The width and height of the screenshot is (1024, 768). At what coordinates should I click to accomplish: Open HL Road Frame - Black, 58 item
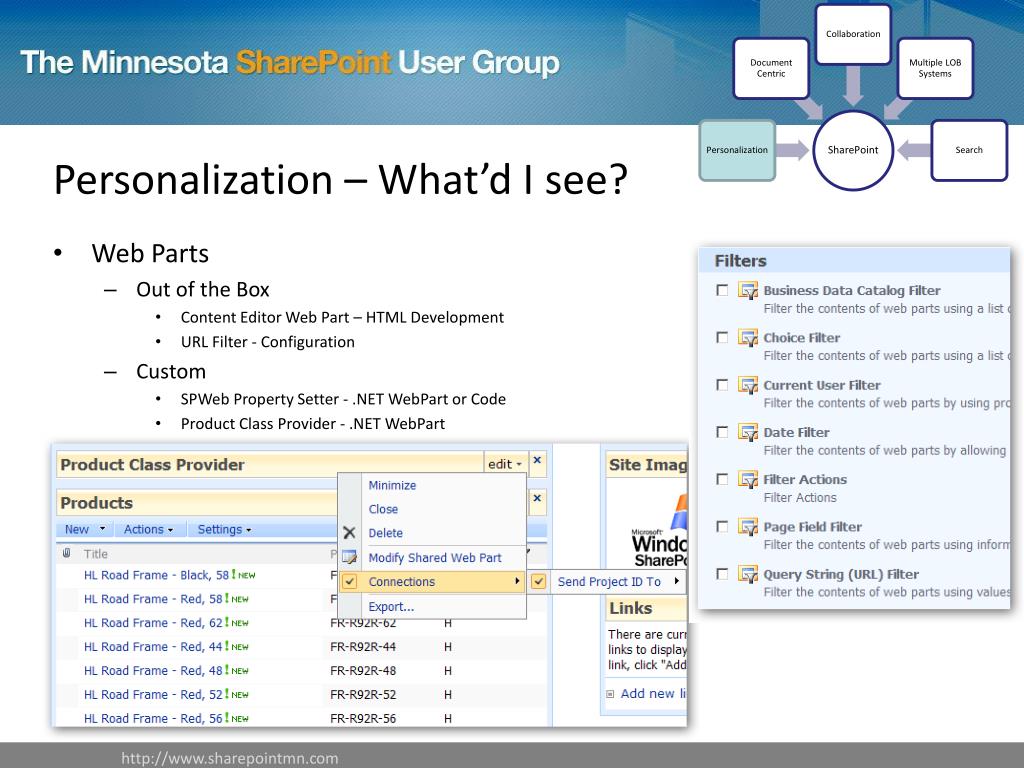point(156,575)
